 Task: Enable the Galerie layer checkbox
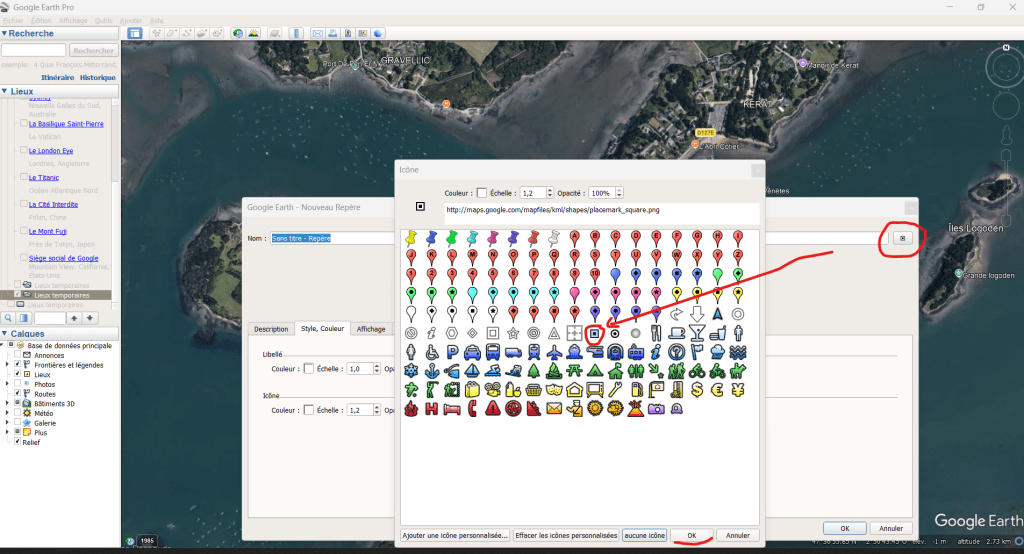[x=18, y=423]
